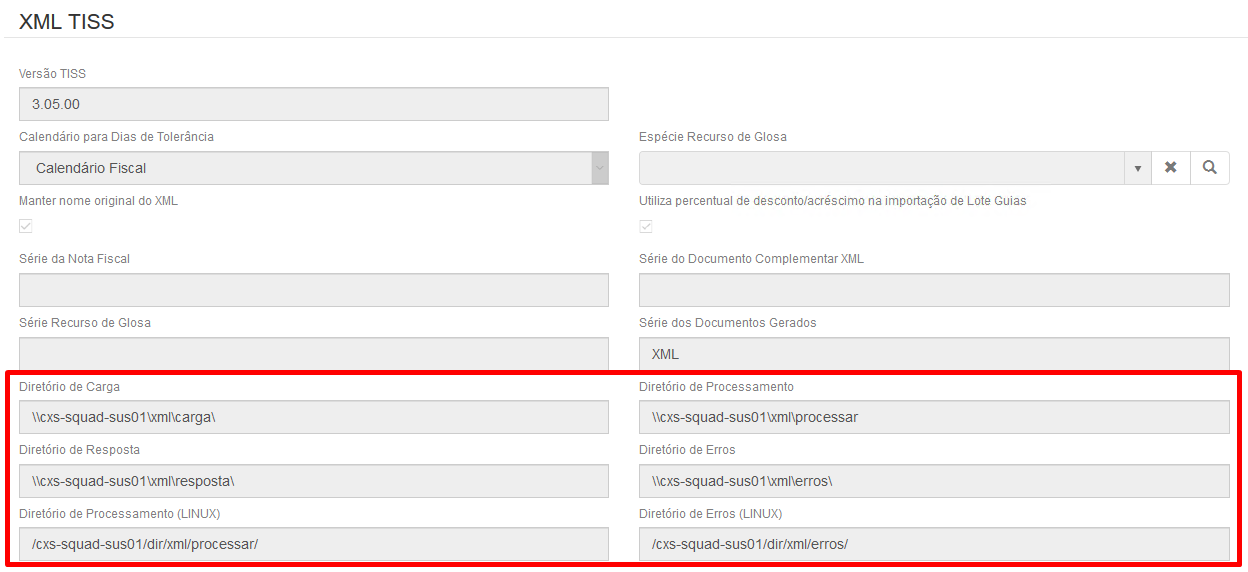Click Diretório de Erros (LINUX) field

point(934,544)
